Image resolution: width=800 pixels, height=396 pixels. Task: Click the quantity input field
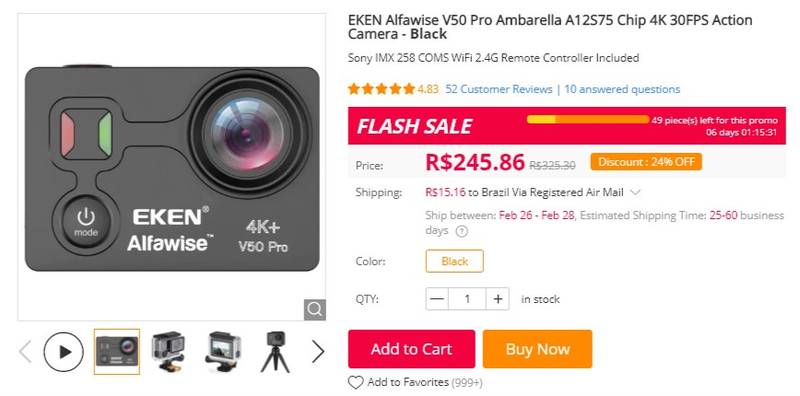467,299
